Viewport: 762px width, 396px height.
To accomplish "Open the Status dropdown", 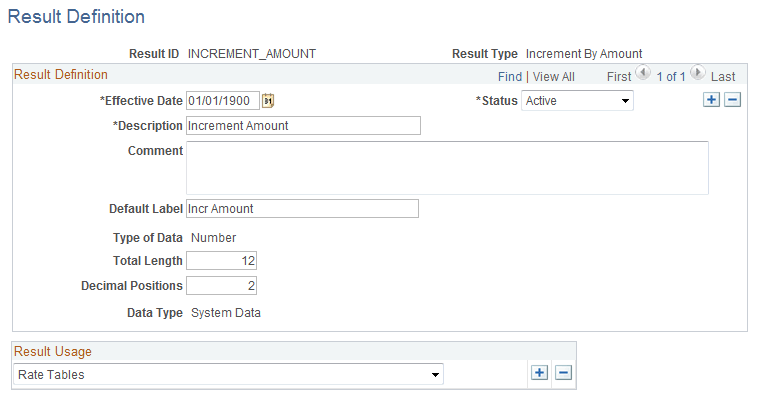I will [x=577, y=101].
